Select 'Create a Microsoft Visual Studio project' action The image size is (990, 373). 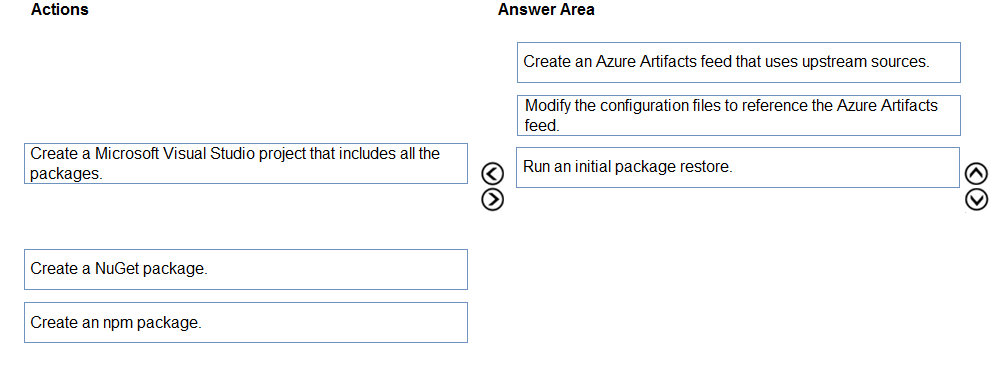[x=246, y=163]
